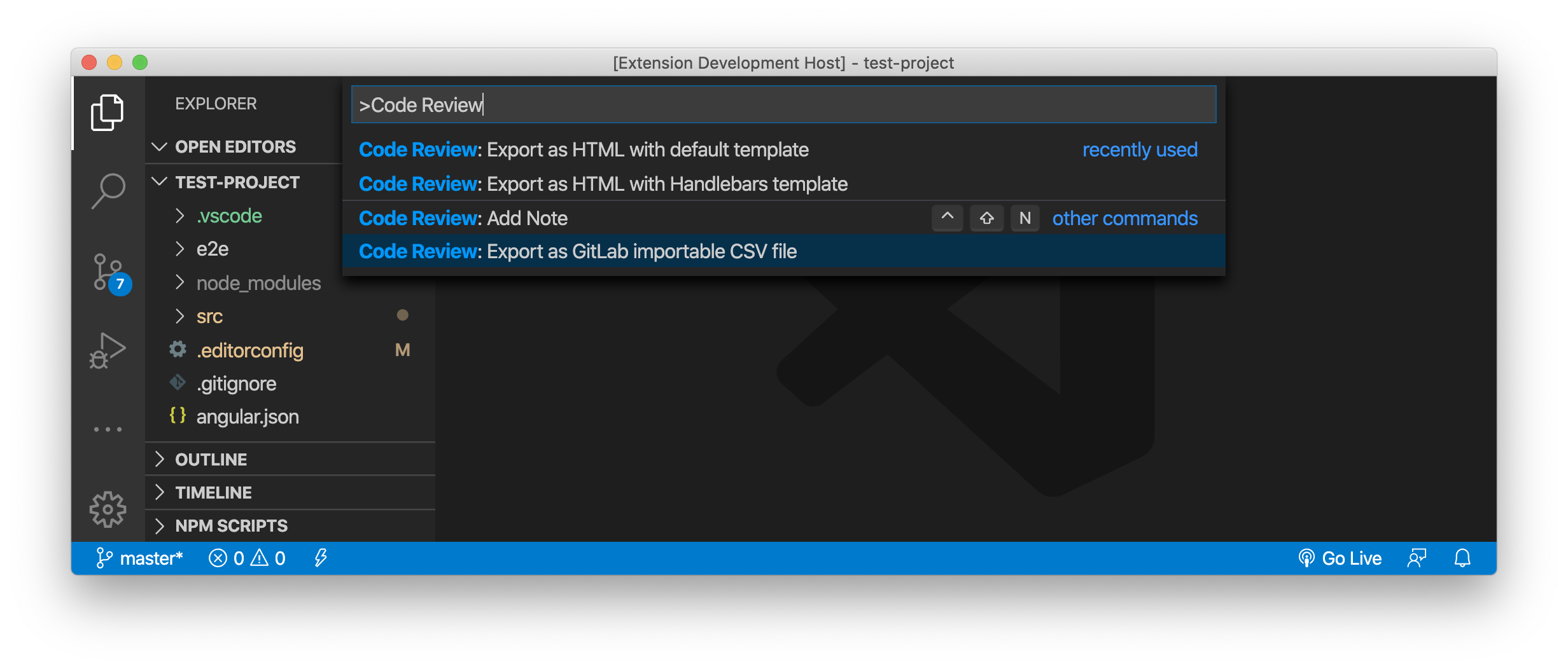Image resolution: width=1568 pixels, height=669 pixels.
Task: Open the Explorer view in activity bar
Action: pos(108,113)
